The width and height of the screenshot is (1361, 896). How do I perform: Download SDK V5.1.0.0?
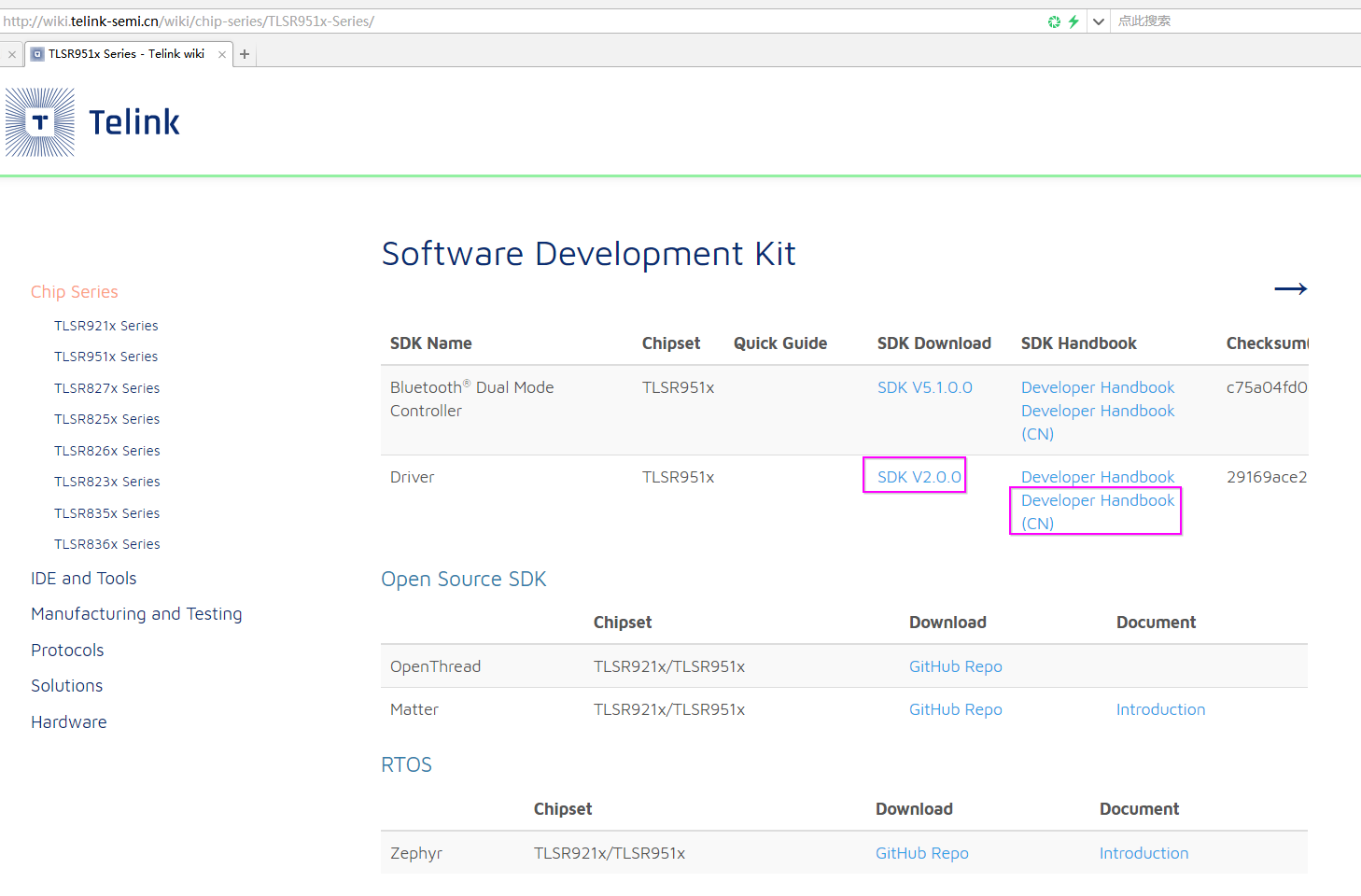[925, 387]
